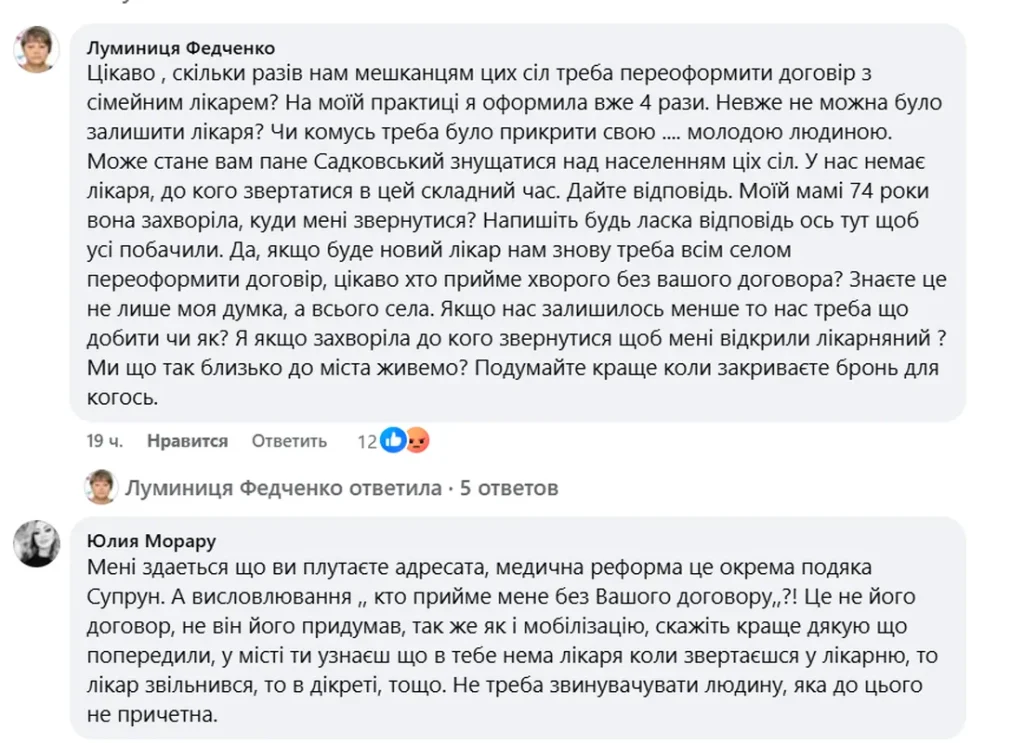Open Луминиця Федченко's profile picture on top comment
The width and height of the screenshot is (1024, 743).
pos(36,49)
